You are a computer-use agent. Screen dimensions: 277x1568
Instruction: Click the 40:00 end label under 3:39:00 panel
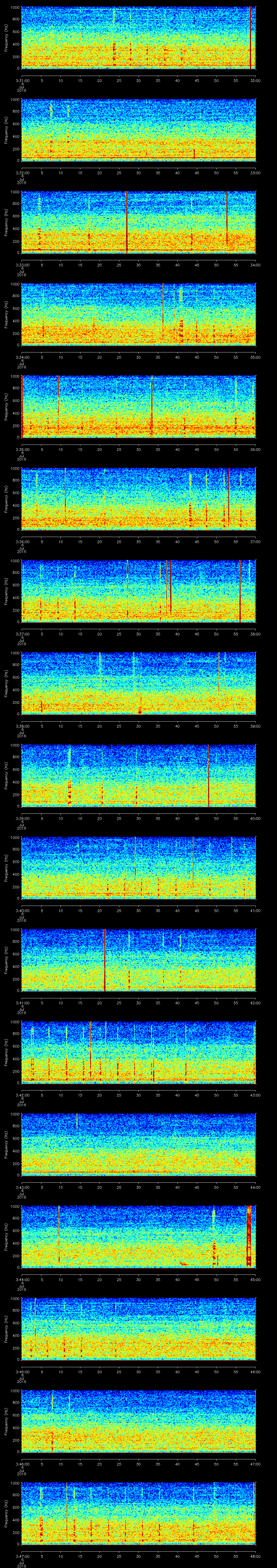pos(255,818)
